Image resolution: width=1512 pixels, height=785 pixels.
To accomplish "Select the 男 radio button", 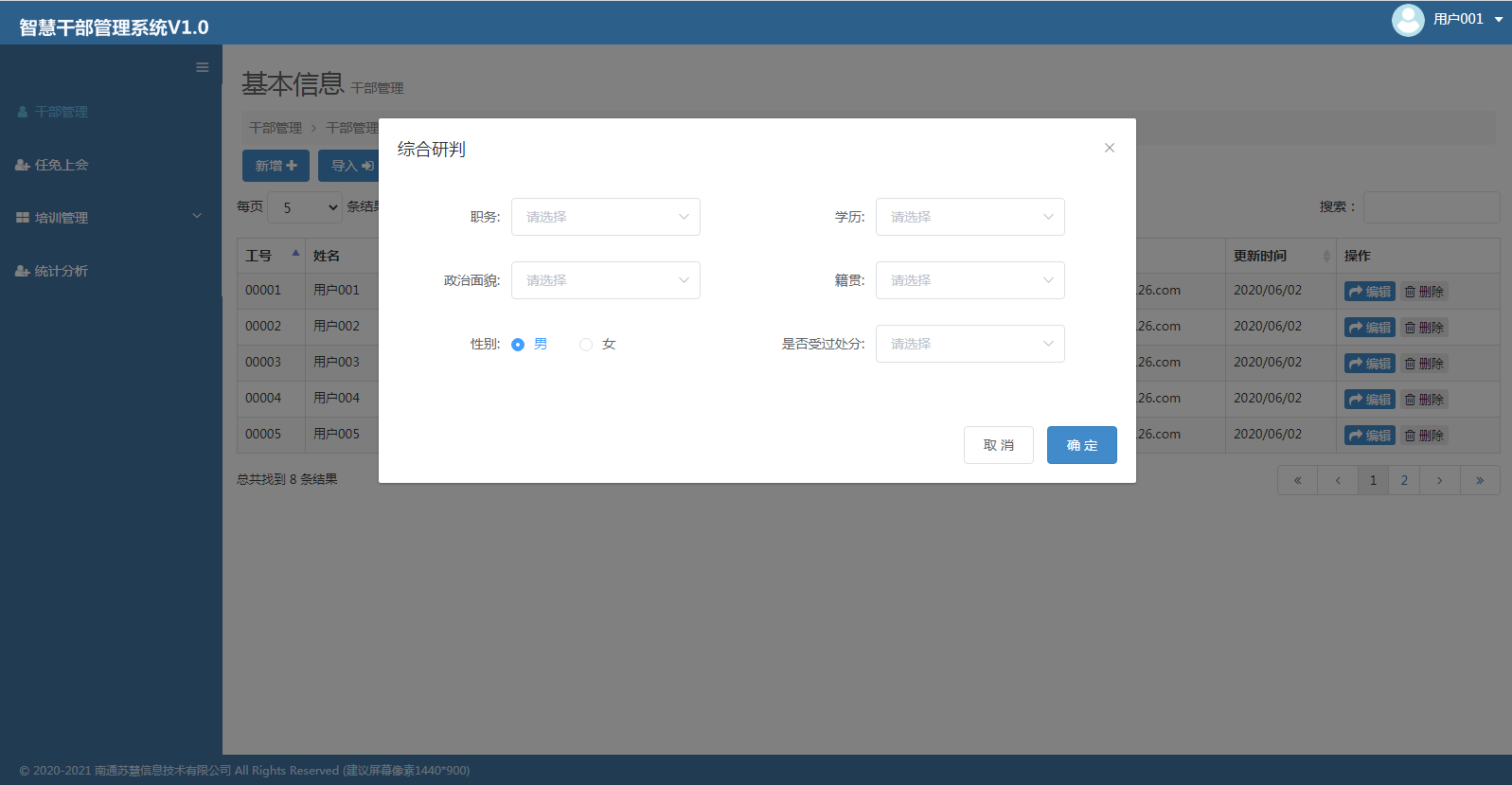I will (x=518, y=345).
